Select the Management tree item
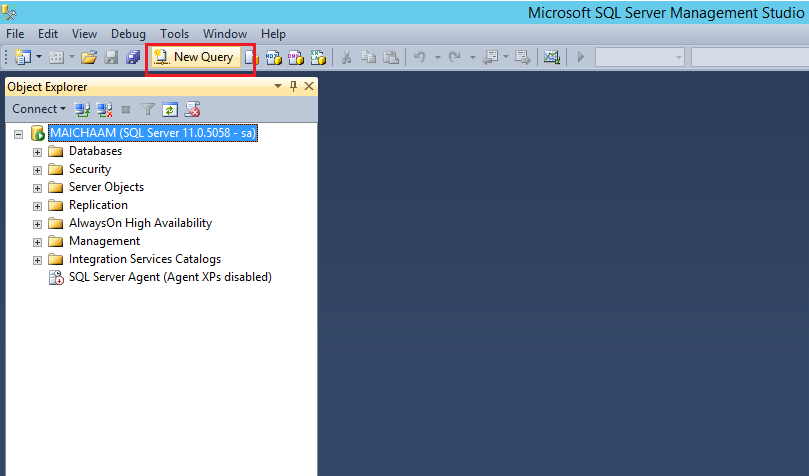 coord(104,241)
